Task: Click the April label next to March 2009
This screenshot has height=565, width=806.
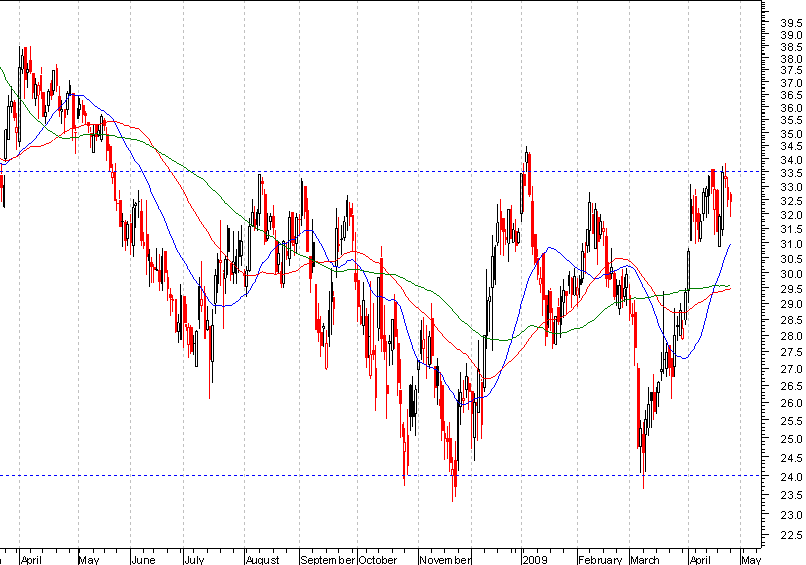Action: pos(700,559)
